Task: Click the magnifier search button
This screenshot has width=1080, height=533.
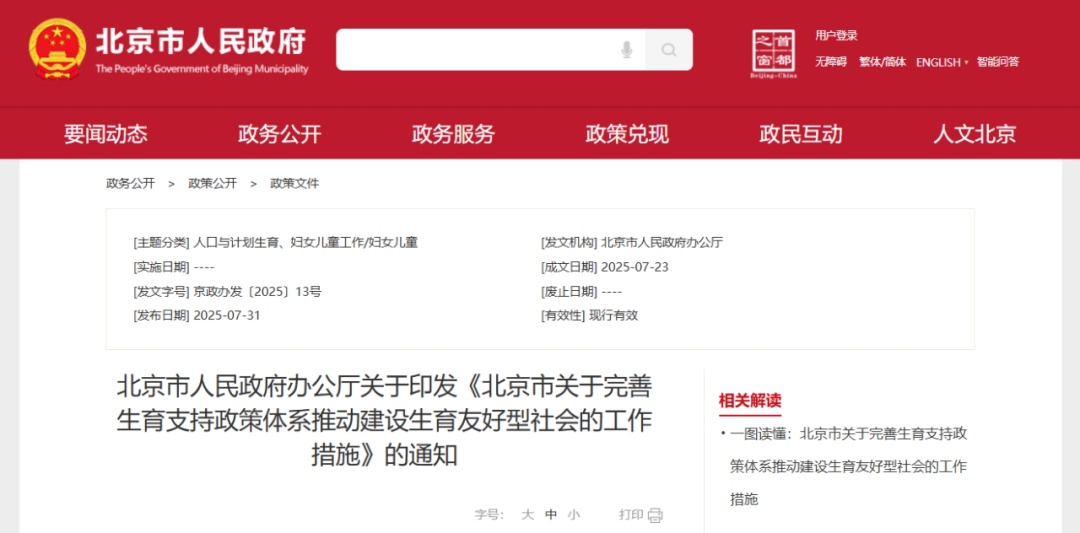Action: [669, 50]
